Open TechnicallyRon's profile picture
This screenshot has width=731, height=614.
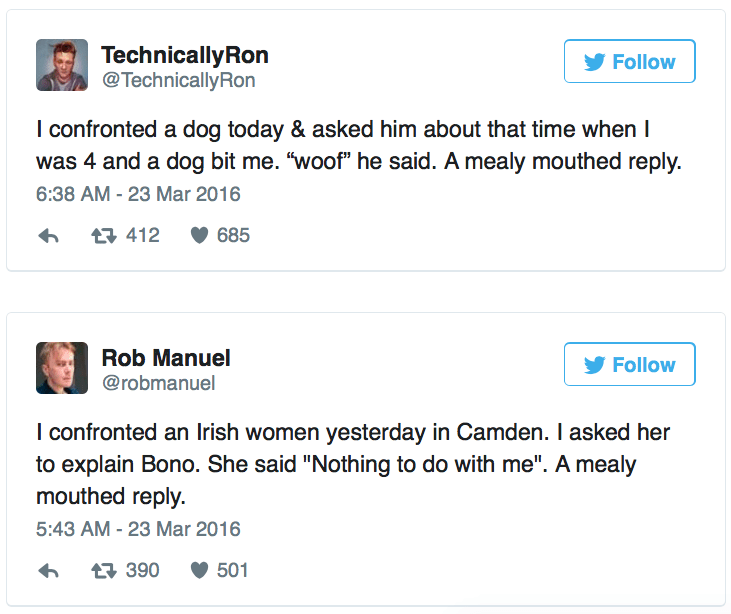pyautogui.click(x=62, y=65)
